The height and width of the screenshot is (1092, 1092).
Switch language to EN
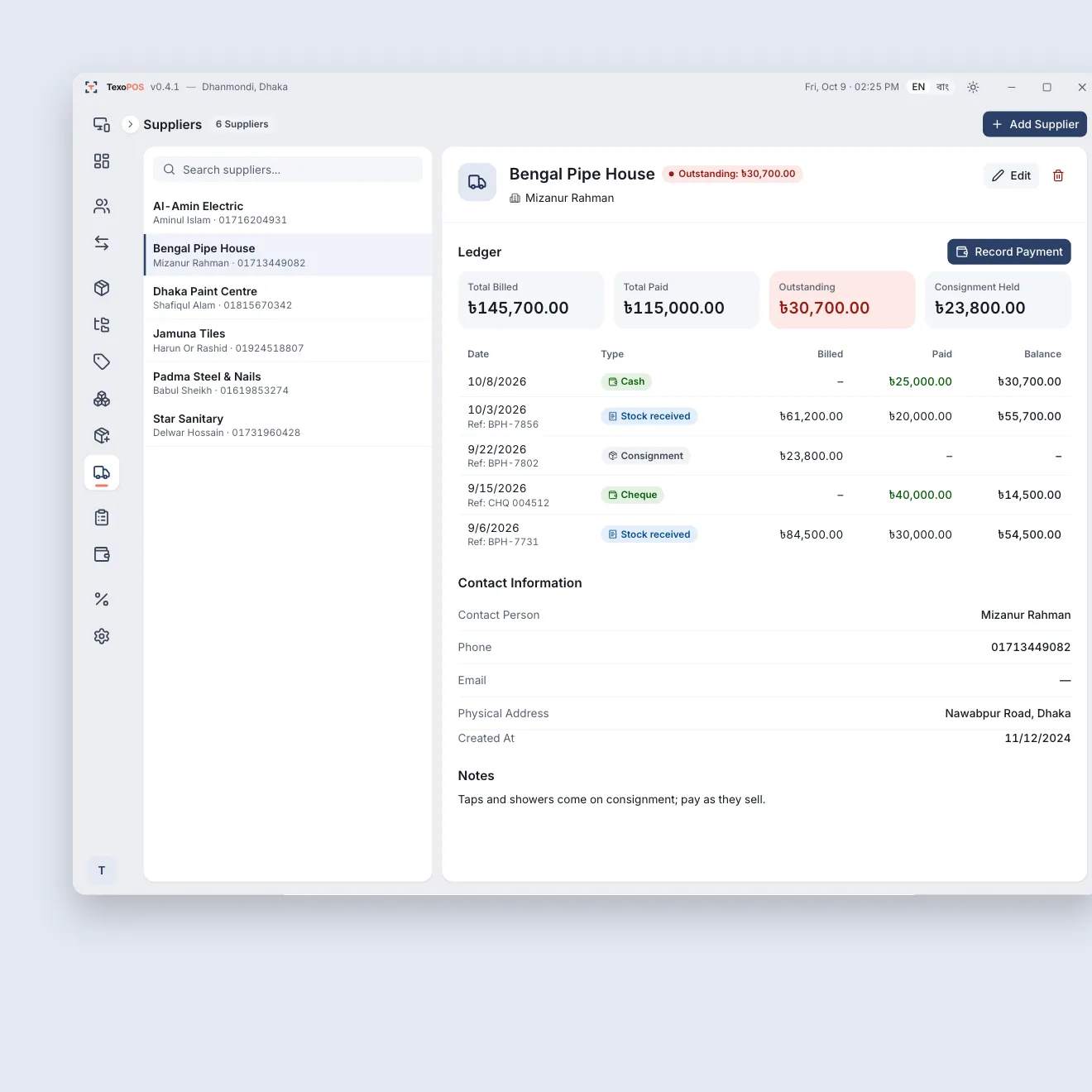click(x=918, y=87)
